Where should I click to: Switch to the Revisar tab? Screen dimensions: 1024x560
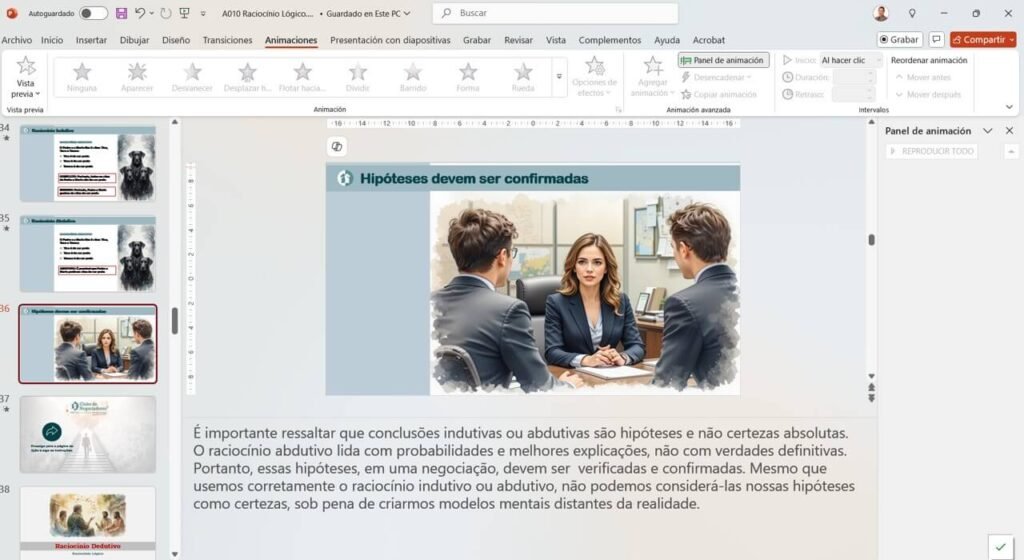pos(519,40)
